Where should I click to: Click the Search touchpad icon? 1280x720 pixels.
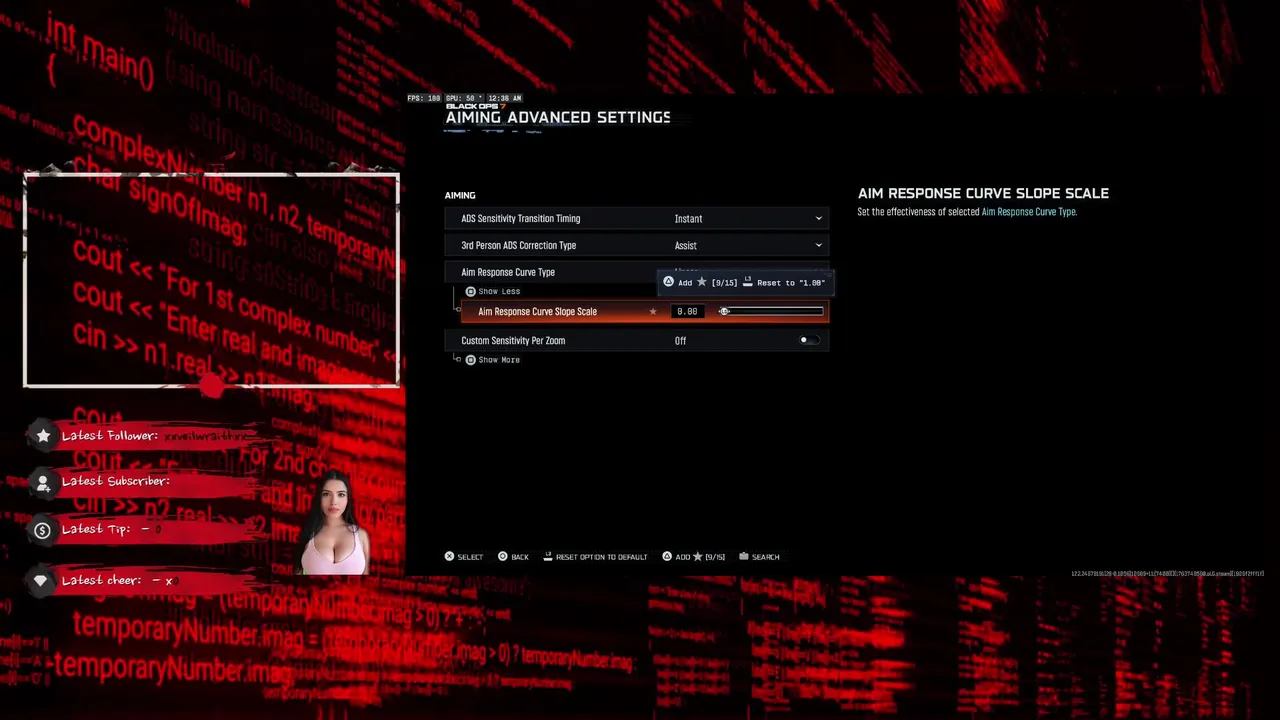[743, 556]
